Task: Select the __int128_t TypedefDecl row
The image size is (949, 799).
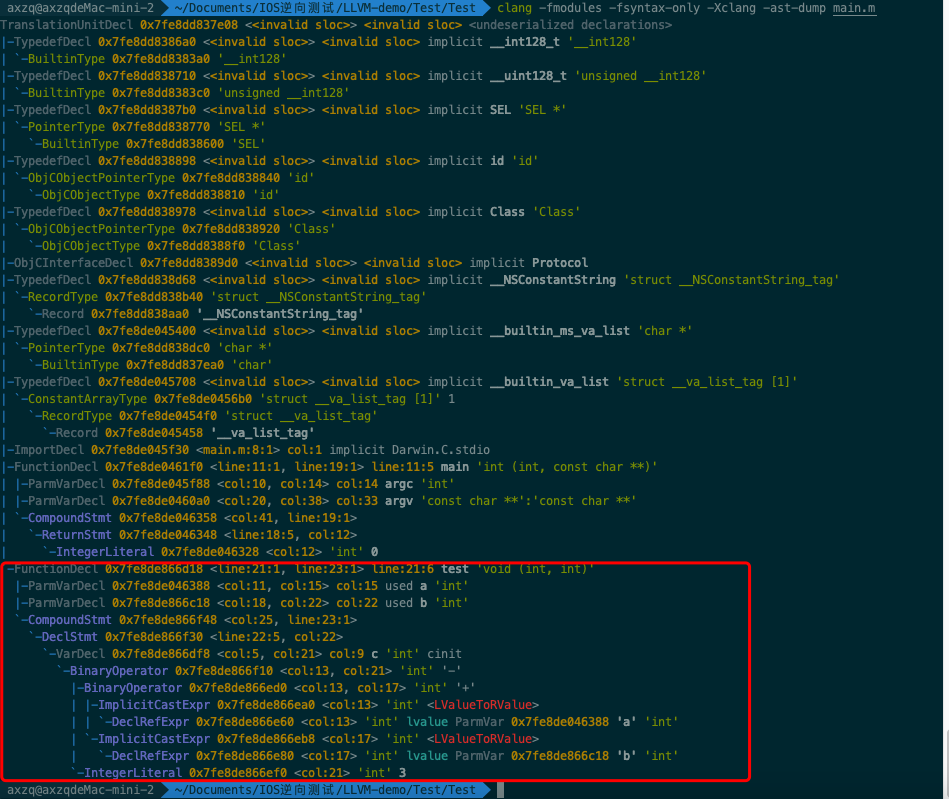Action: click(319, 42)
